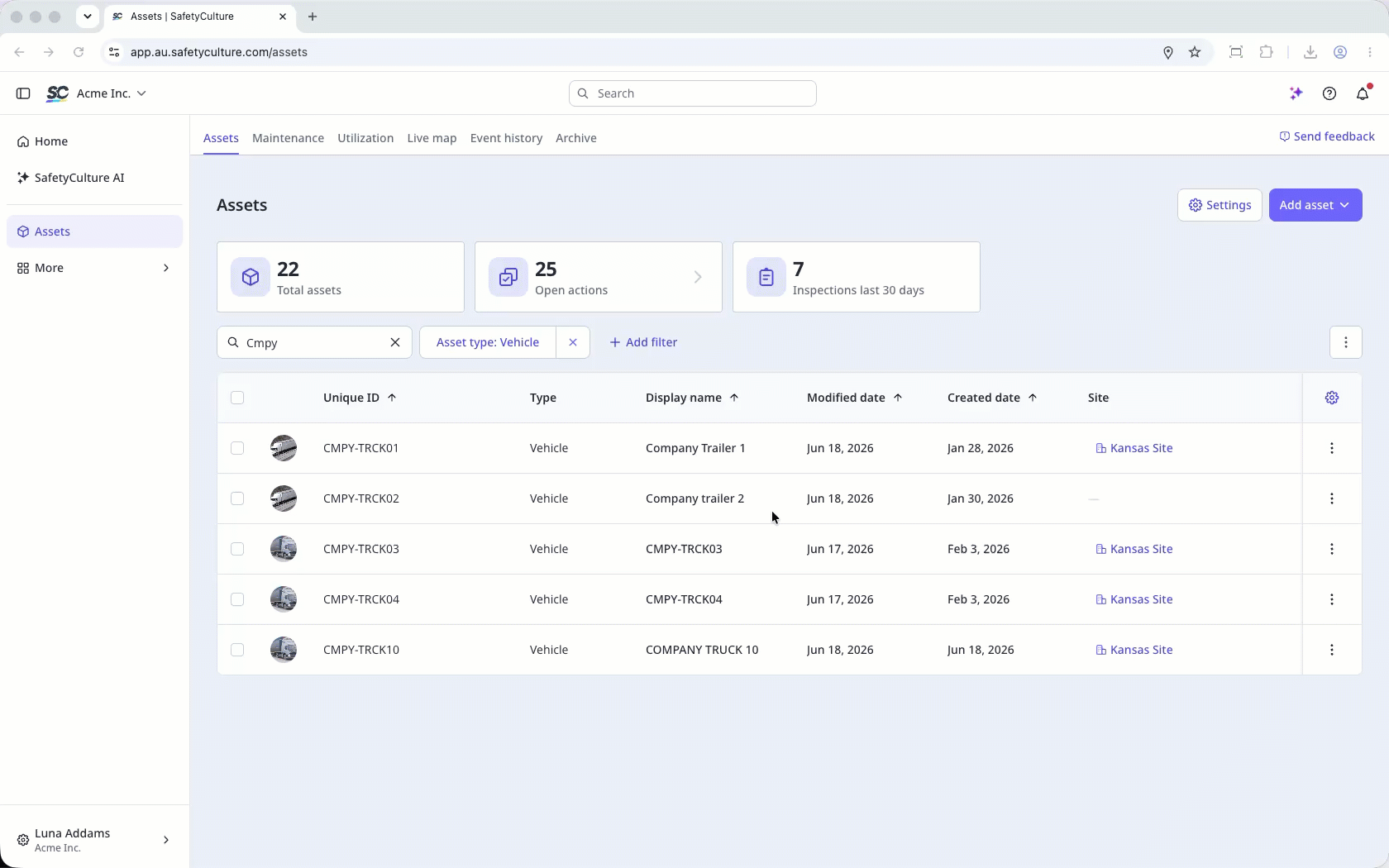Switch to the Utilization tab
Viewport: 1389px width, 868px height.
(x=365, y=138)
